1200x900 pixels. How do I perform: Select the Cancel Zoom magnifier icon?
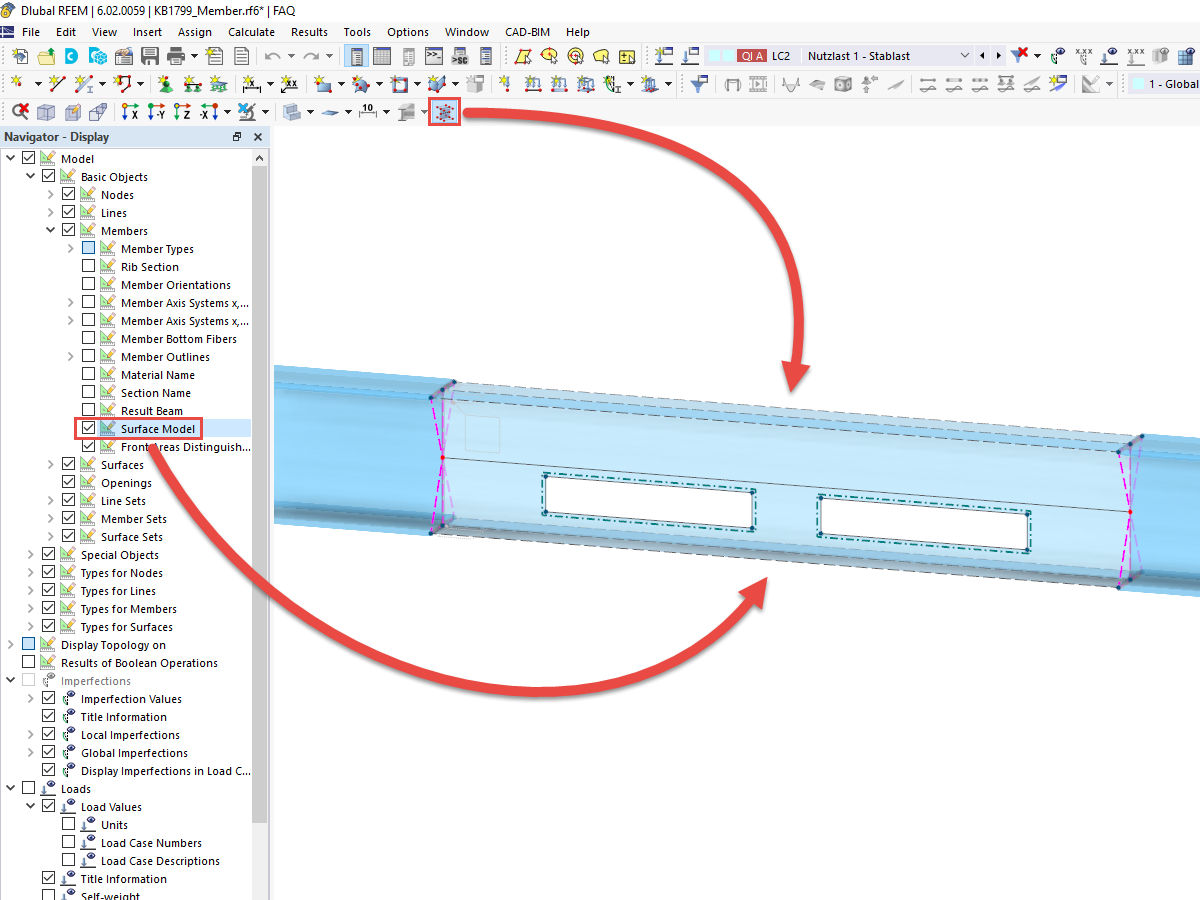(20, 111)
